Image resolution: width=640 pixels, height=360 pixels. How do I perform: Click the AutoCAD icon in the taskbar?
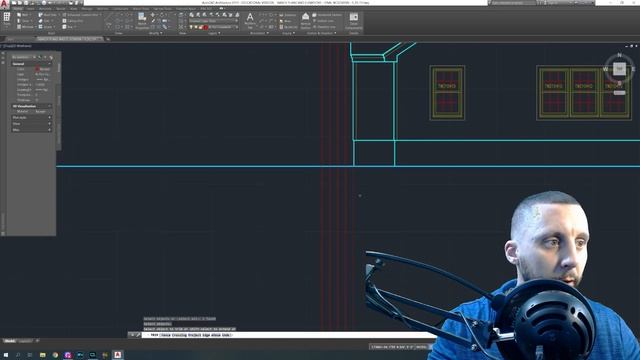(x=118, y=355)
